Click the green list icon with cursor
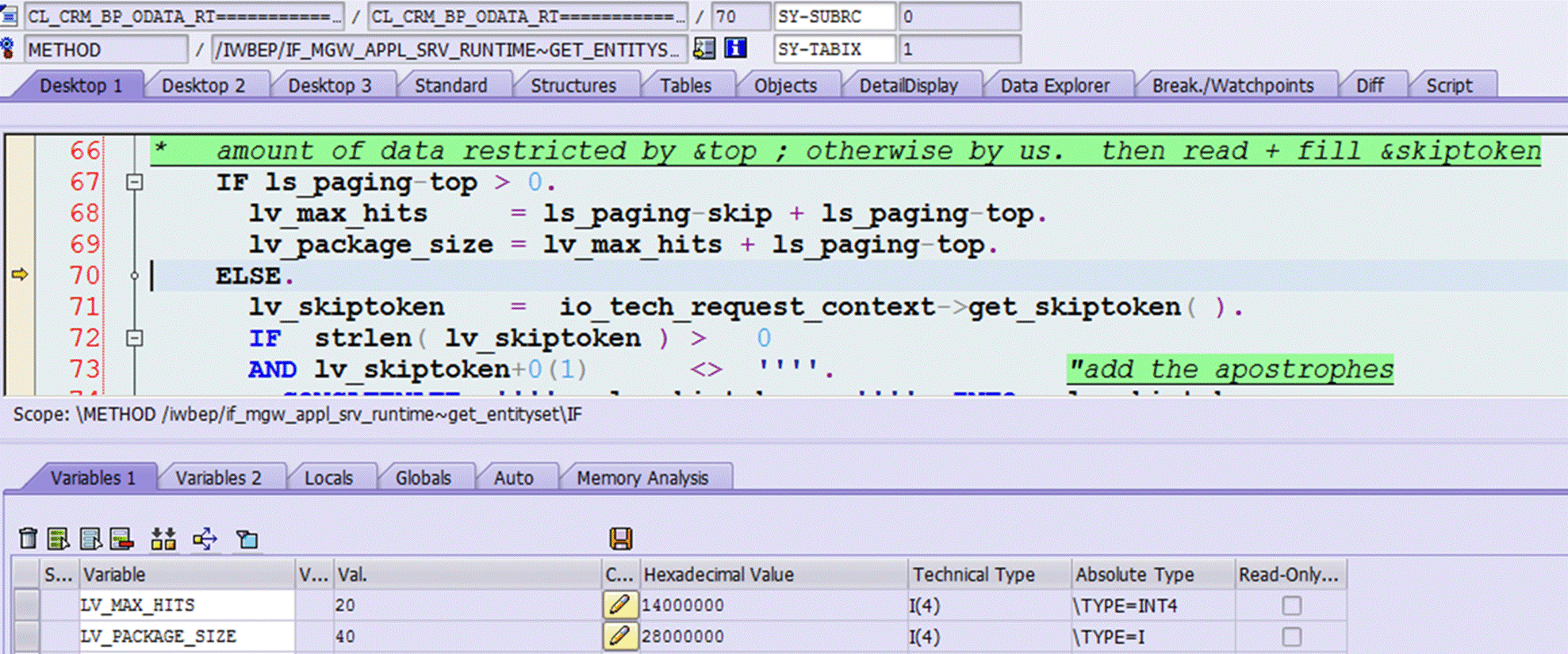The height and width of the screenshot is (654, 1568). click(58, 539)
